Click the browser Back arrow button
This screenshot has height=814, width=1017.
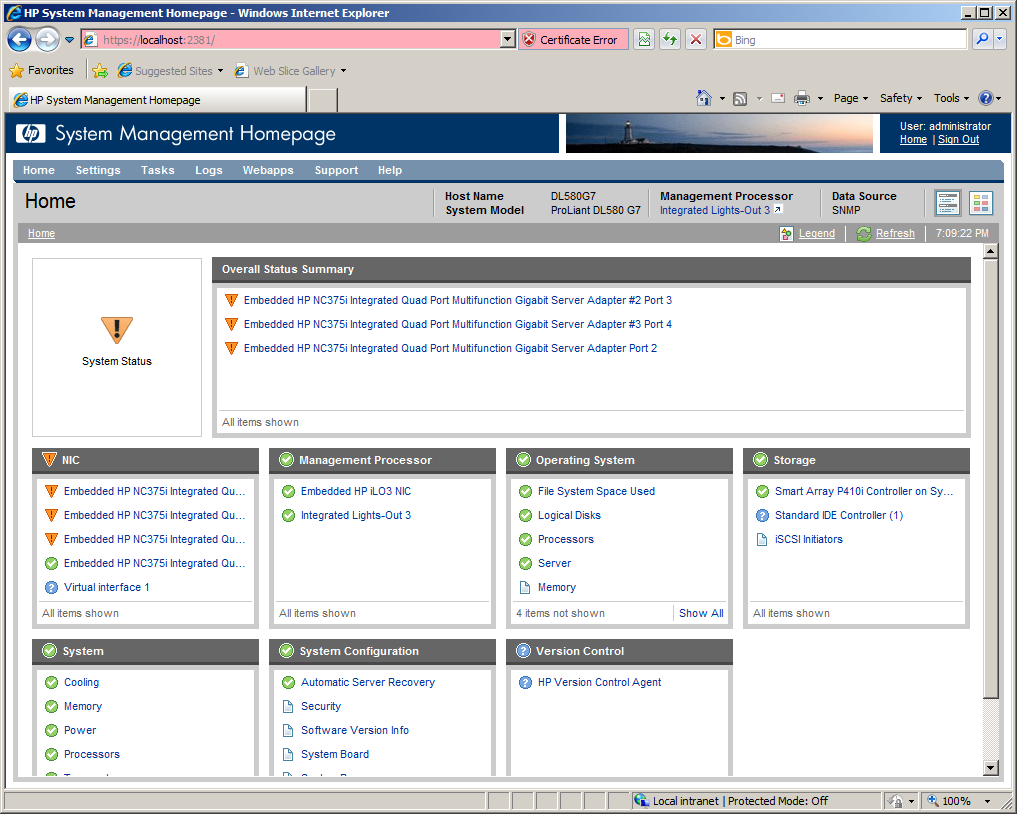click(x=19, y=40)
